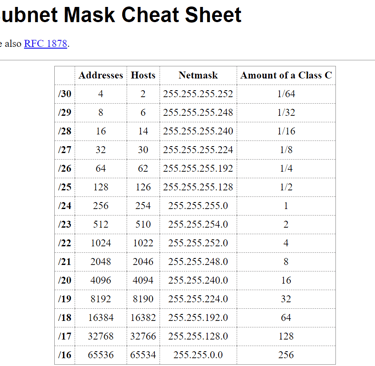
Task: Click the /20 row label
Action: 65,281
